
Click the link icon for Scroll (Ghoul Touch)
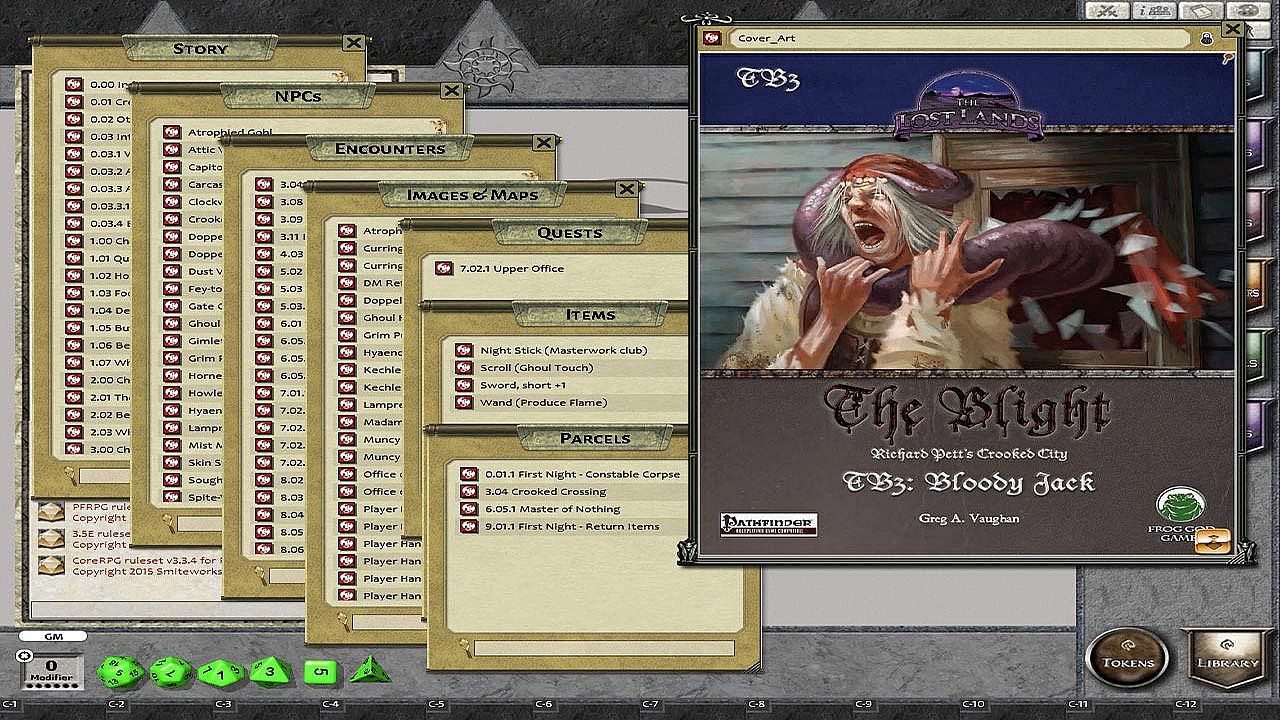click(x=463, y=367)
